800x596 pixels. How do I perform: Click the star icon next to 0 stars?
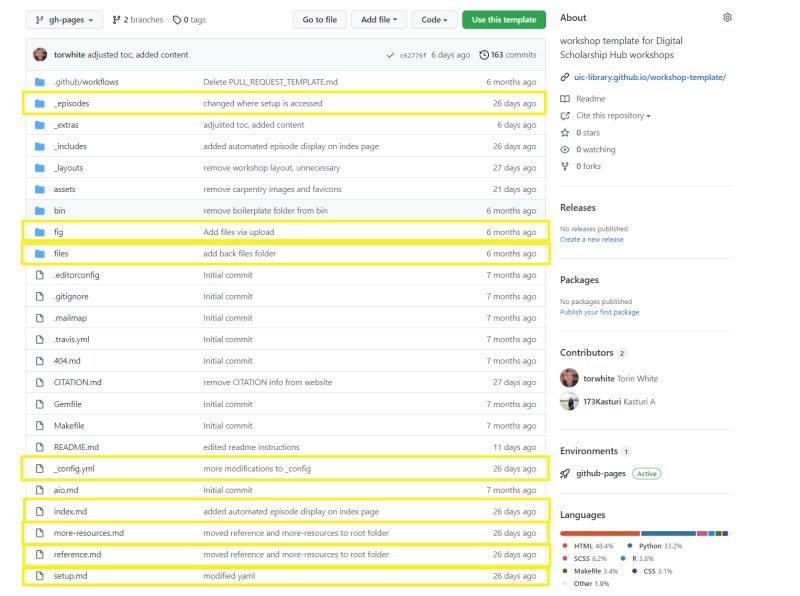[x=564, y=132]
